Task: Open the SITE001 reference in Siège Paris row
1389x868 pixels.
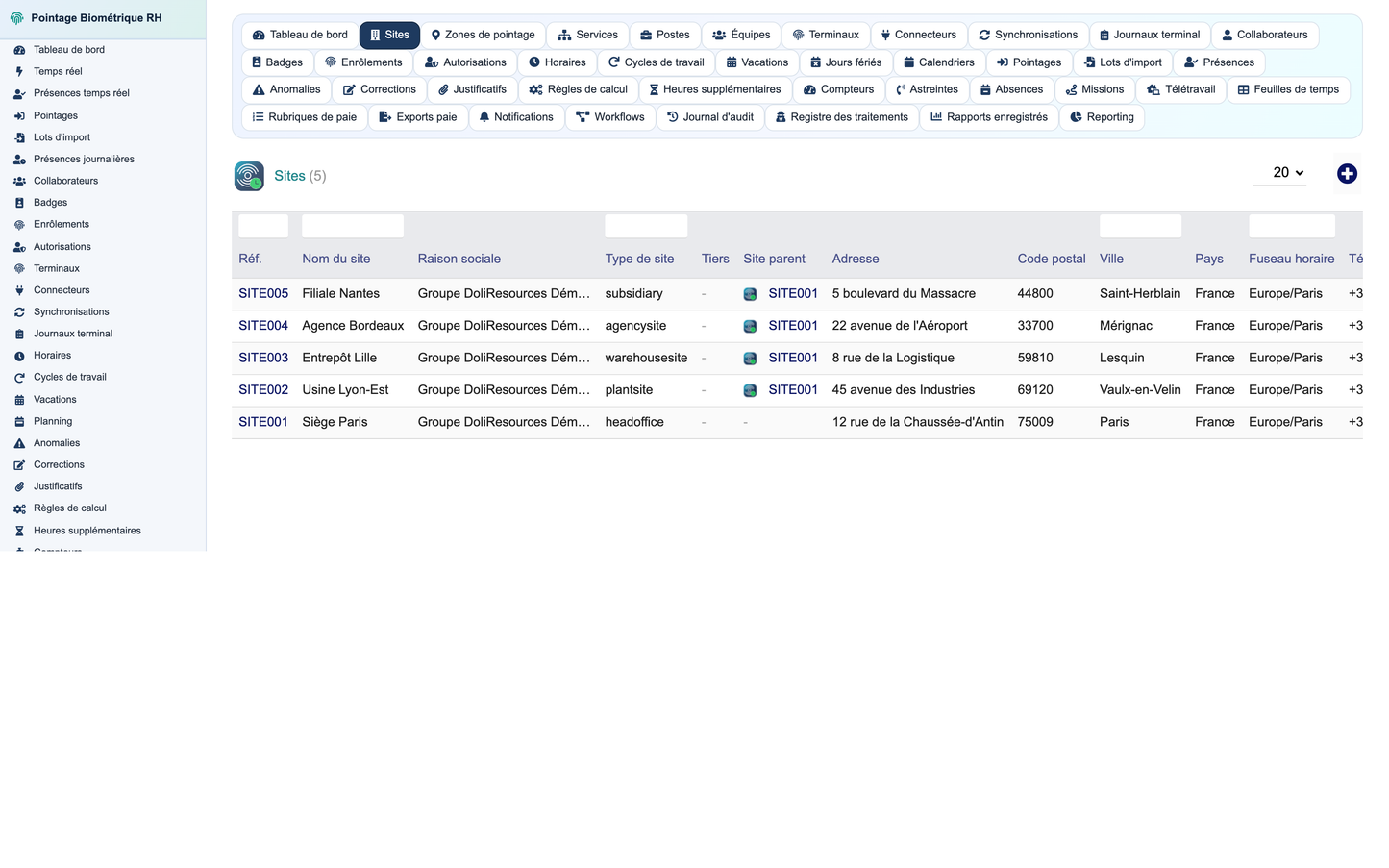Action: 263,422
